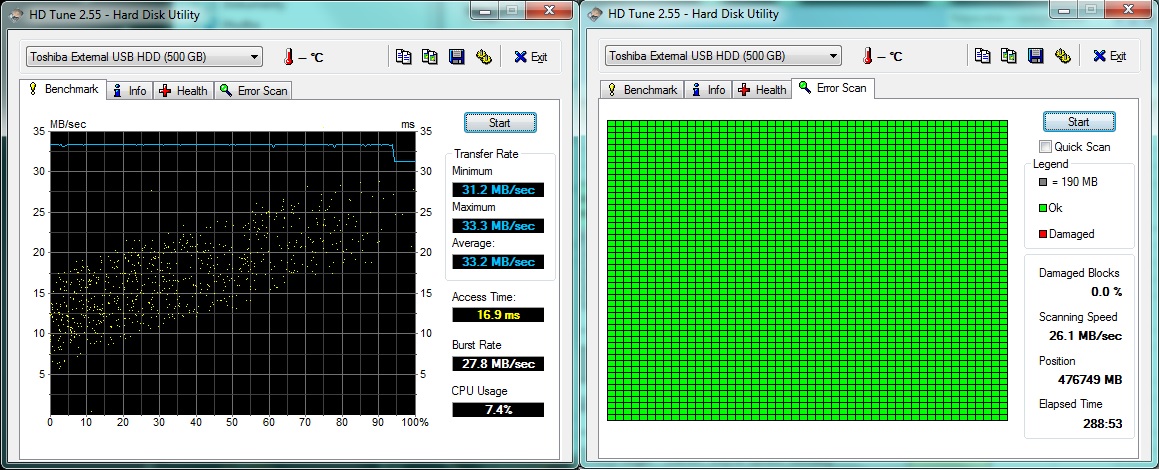The width and height of the screenshot is (1159, 470).
Task: Expand drive selector in the Error Scan window
Action: tap(832, 56)
